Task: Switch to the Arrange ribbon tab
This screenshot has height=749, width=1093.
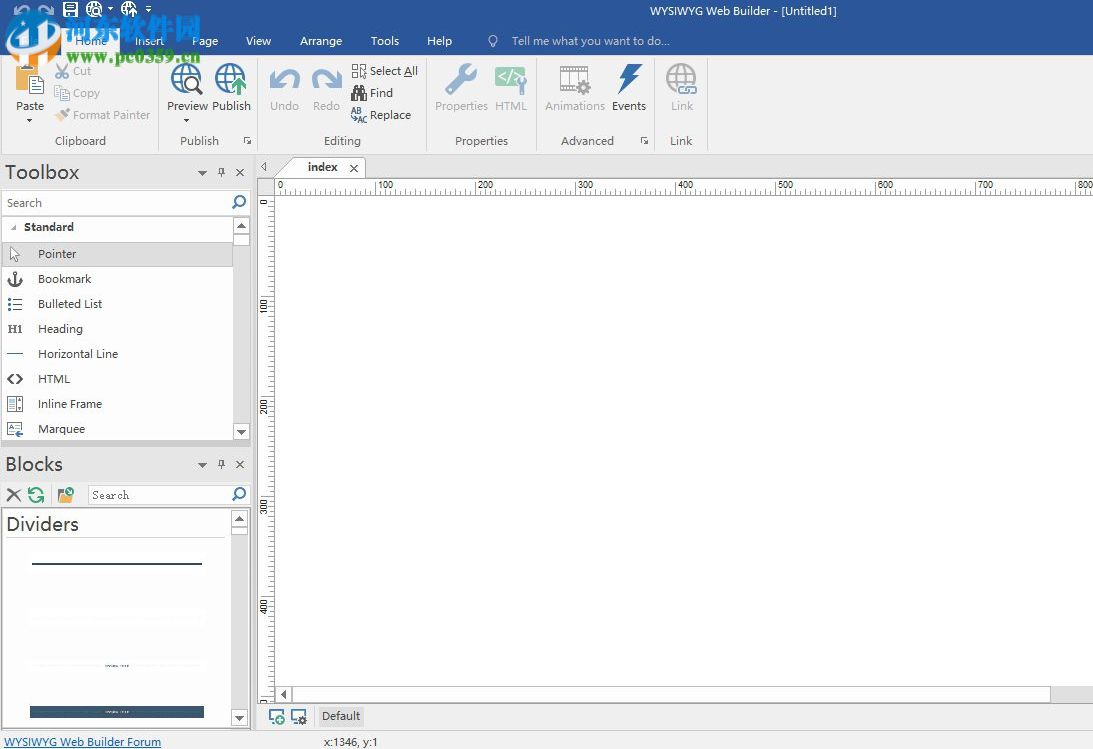Action: [x=320, y=41]
